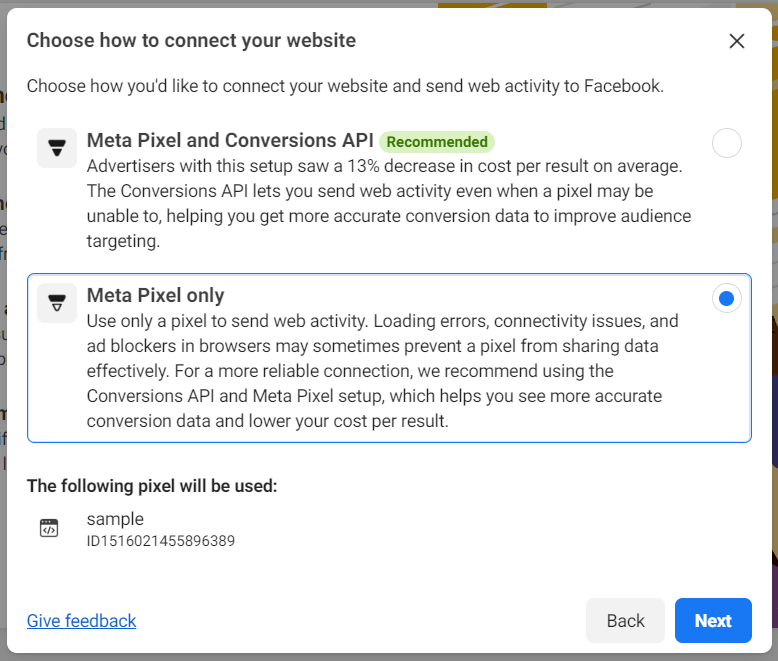778x661 pixels.
Task: Open the Give feedback link
Action: coord(81,621)
